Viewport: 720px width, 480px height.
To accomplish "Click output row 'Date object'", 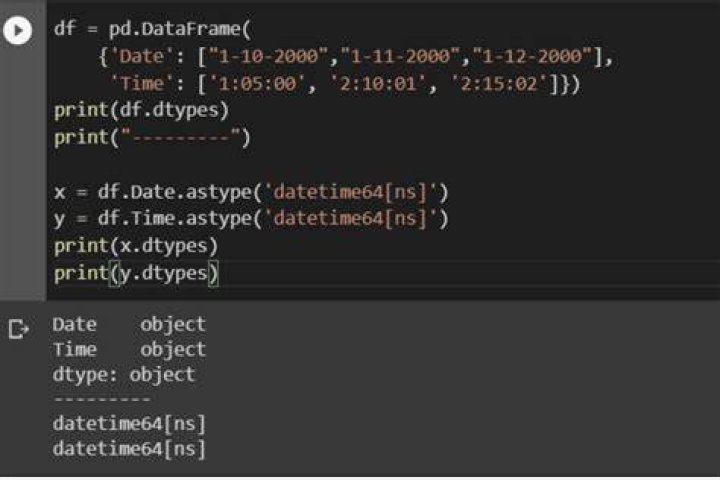I will 129,325.
